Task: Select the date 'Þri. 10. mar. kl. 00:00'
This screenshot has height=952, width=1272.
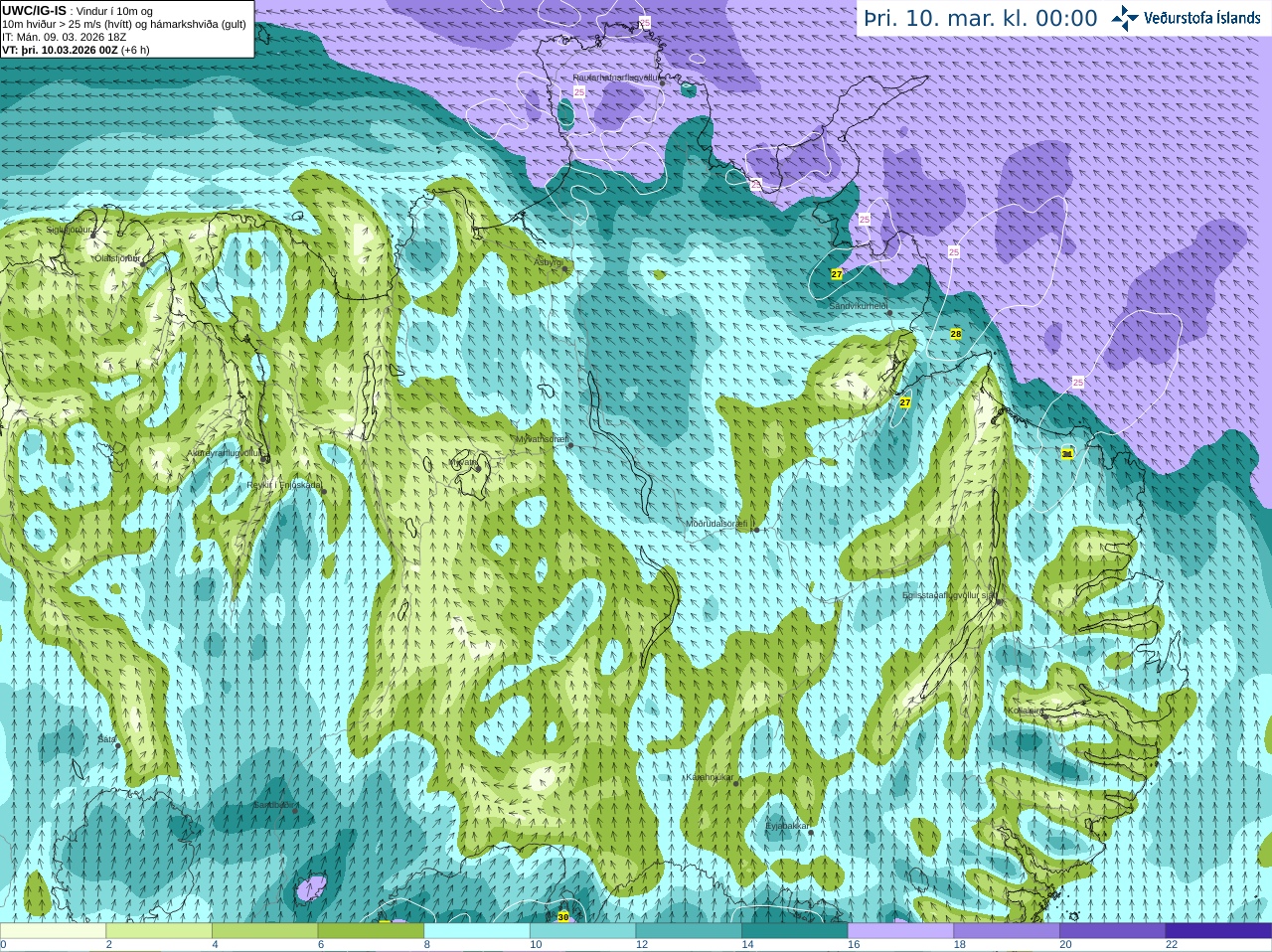Action: pyautogui.click(x=981, y=19)
